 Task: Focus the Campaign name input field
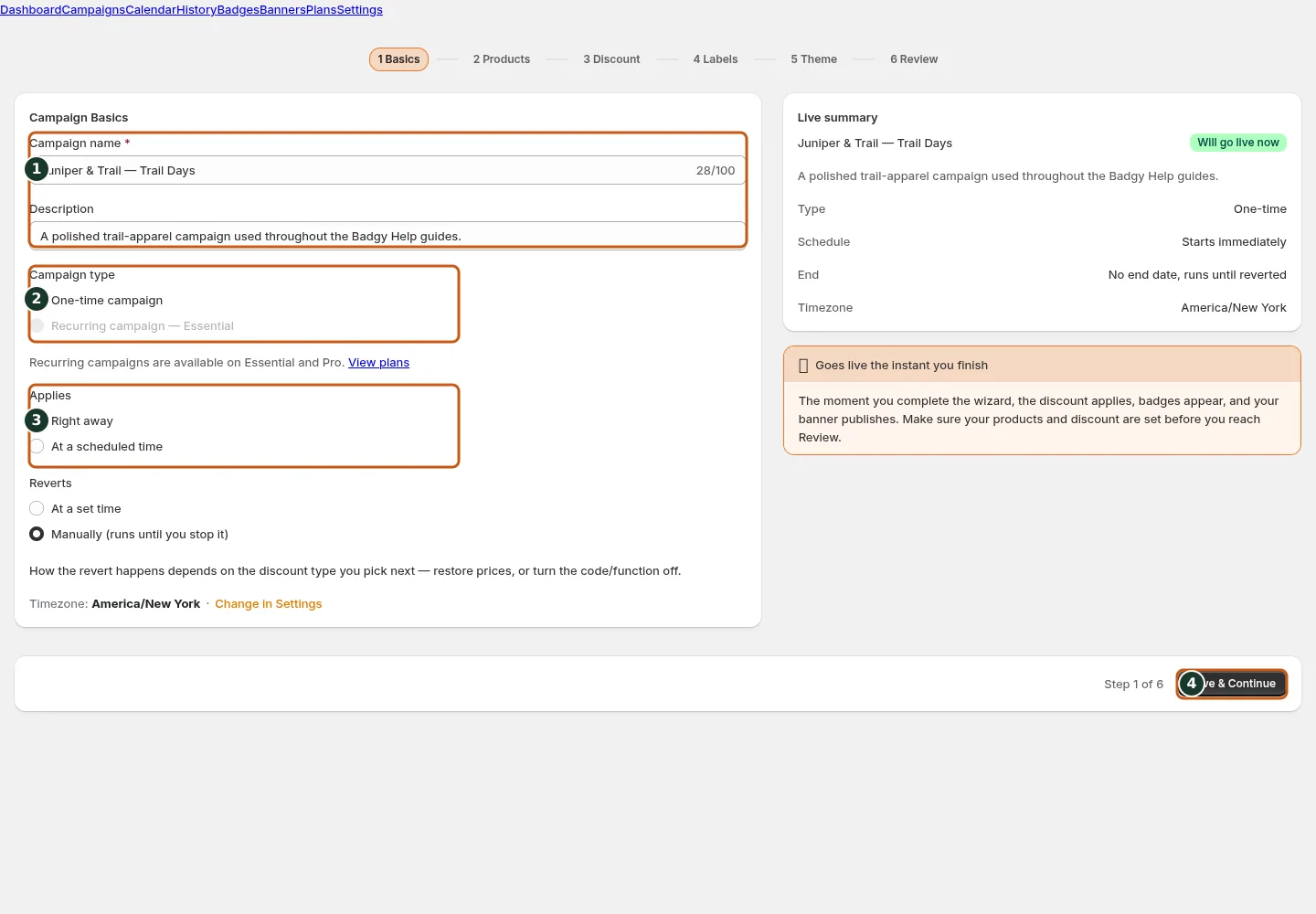pyautogui.click(x=388, y=170)
